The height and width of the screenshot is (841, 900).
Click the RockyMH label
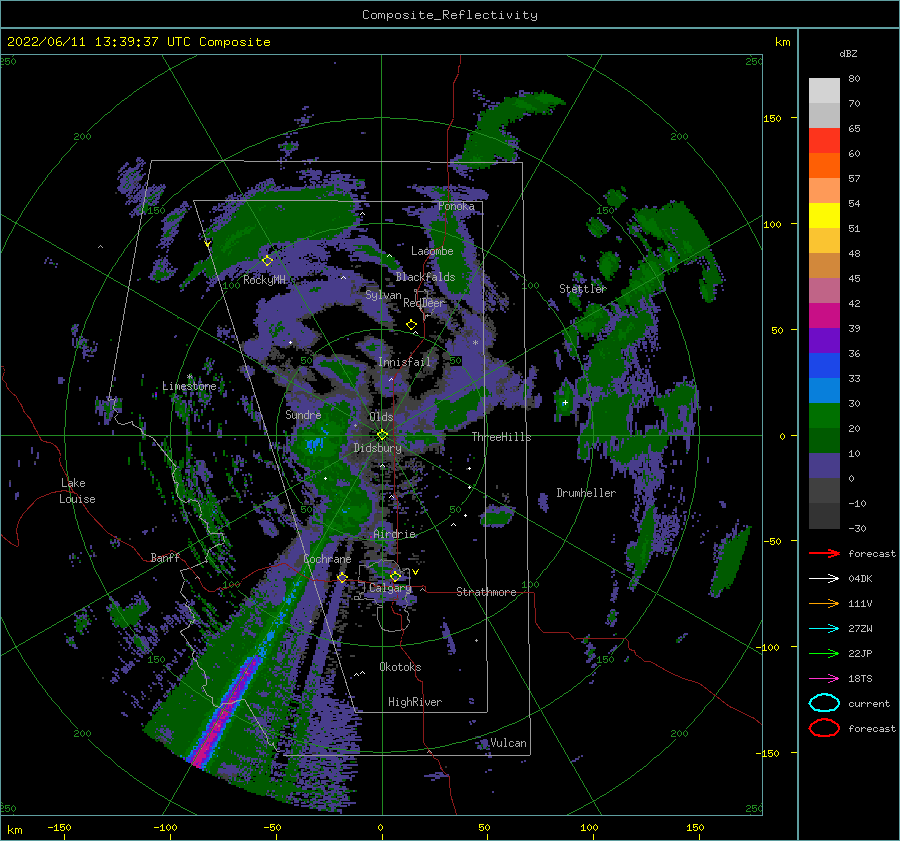[265, 280]
